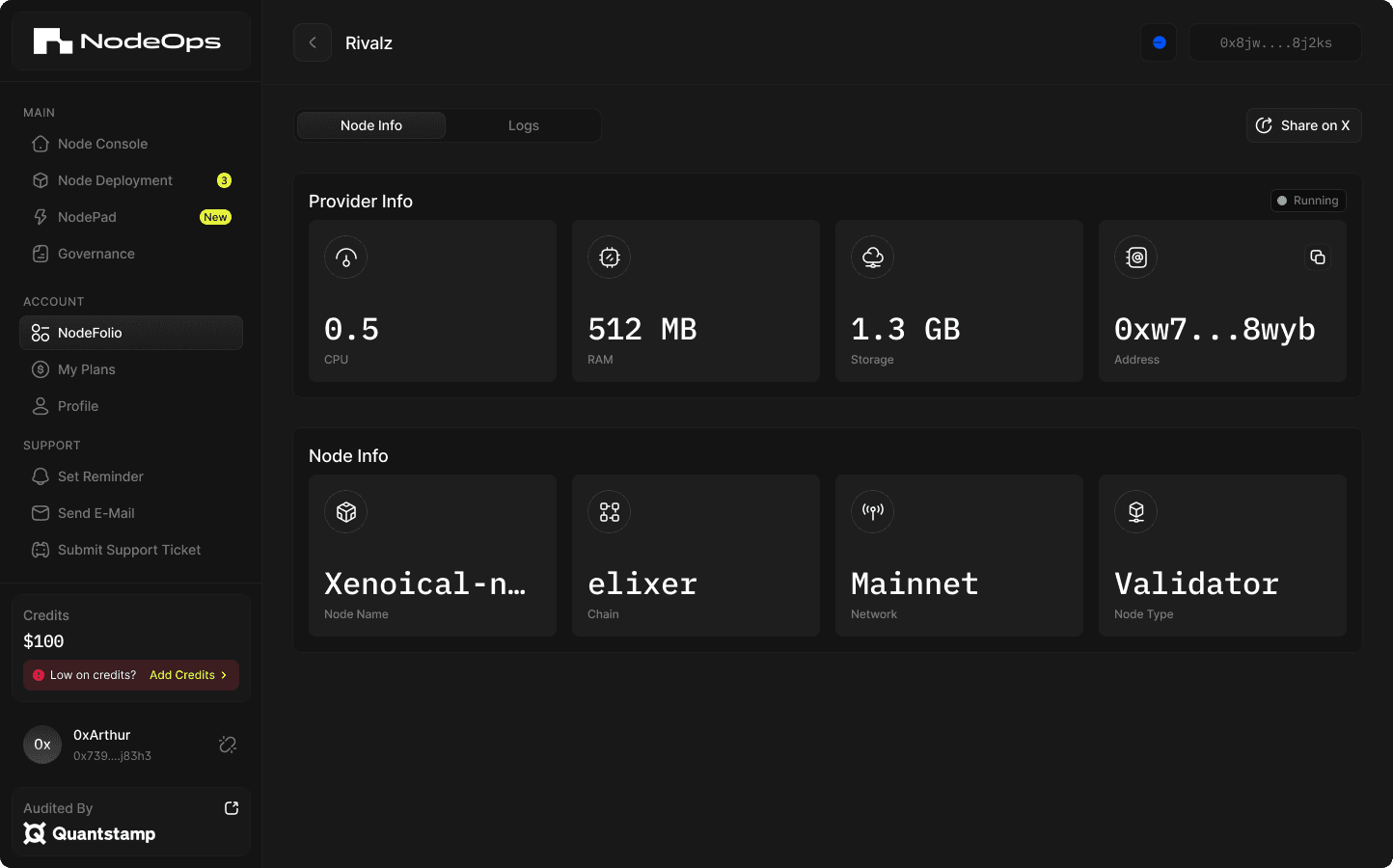Click the 1.3 GB storage value
Viewport: 1393px width, 868px height.
click(906, 330)
